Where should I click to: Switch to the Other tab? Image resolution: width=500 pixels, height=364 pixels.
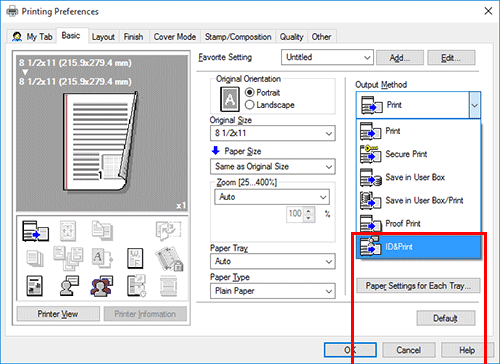coord(321,37)
